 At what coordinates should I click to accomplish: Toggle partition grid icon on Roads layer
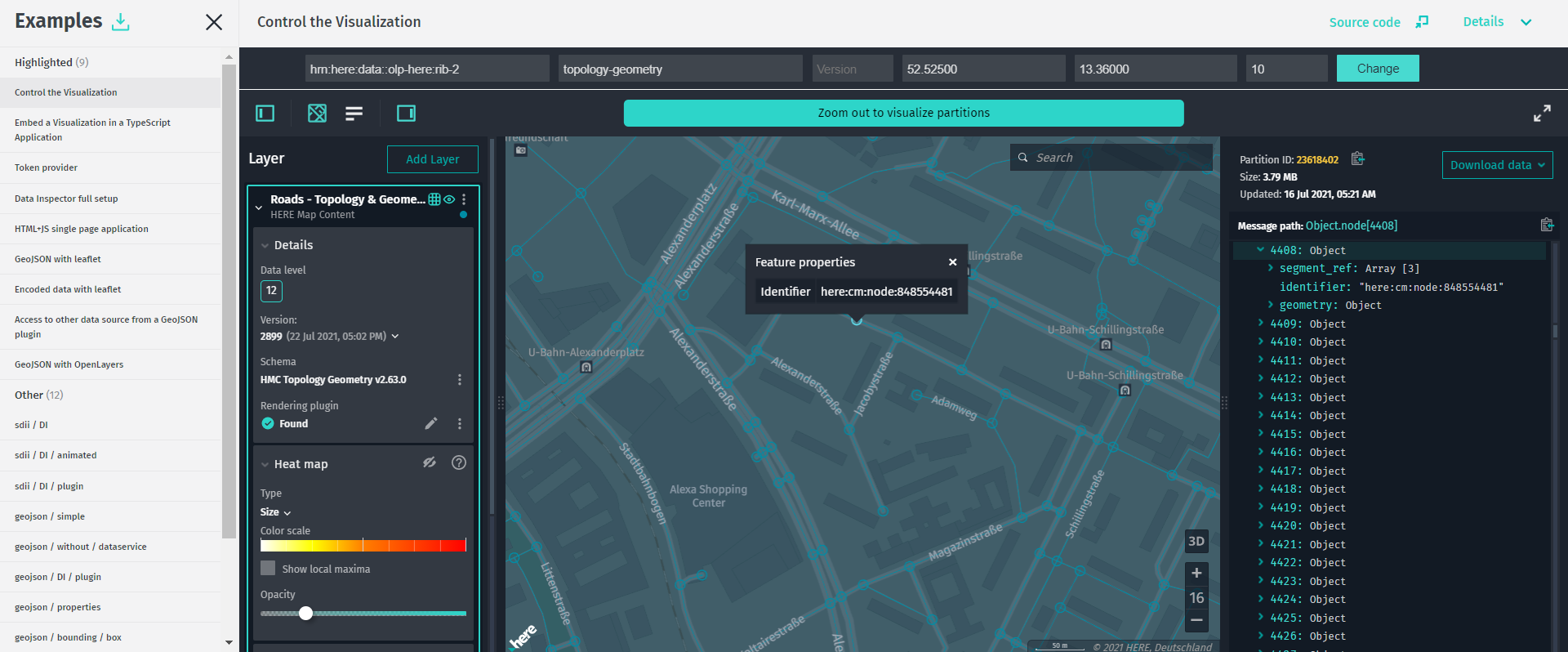[434, 199]
